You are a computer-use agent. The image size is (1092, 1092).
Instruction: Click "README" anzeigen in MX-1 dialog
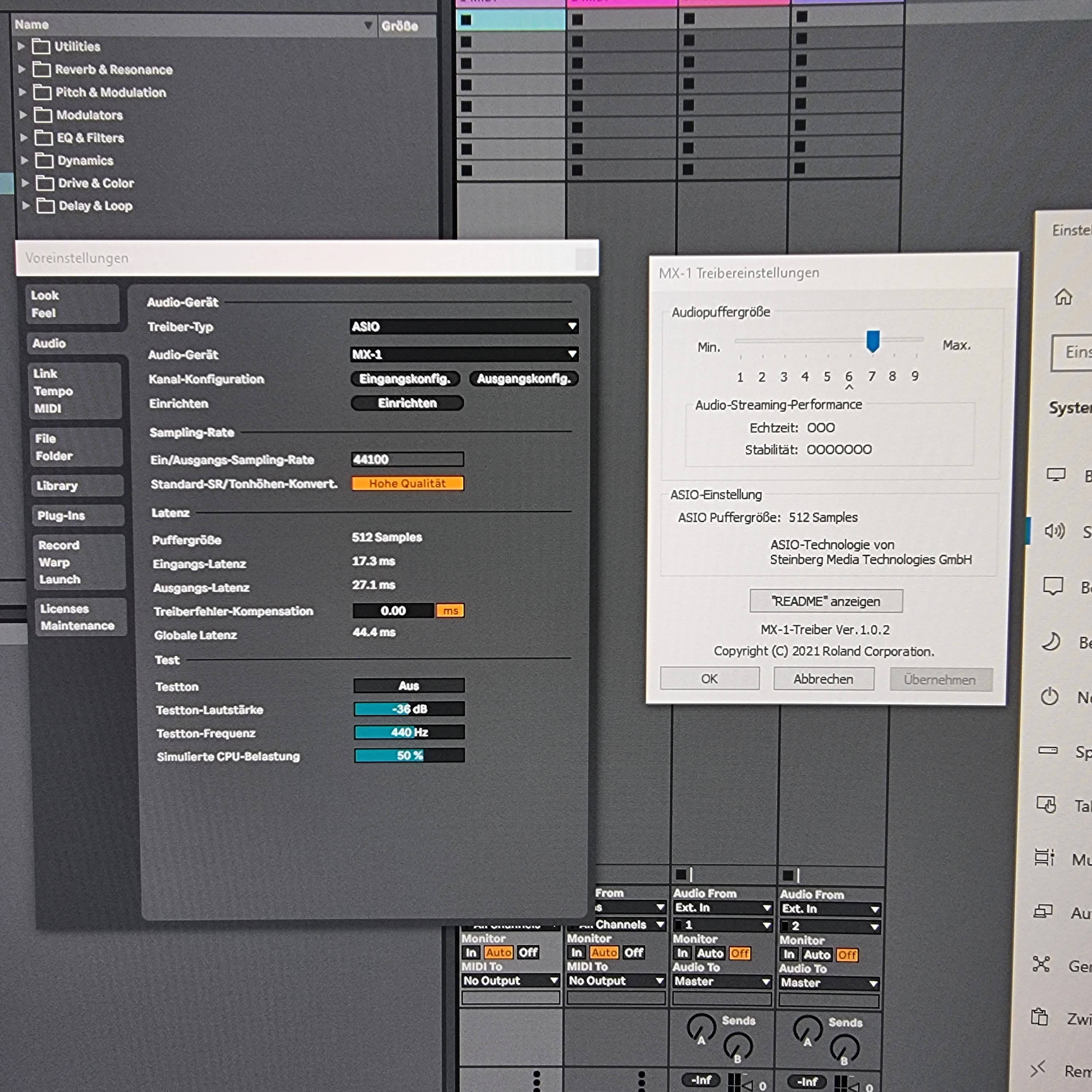826,601
